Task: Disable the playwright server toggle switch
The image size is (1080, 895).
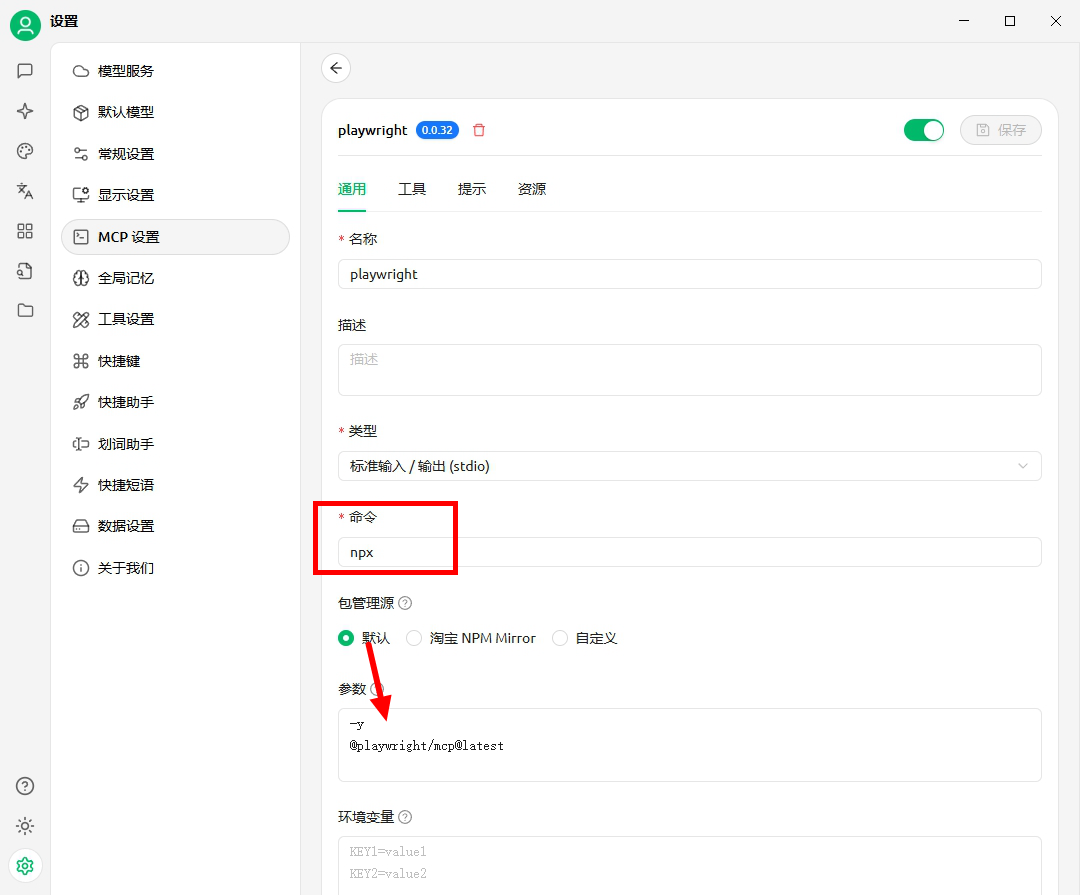Action: (x=924, y=130)
